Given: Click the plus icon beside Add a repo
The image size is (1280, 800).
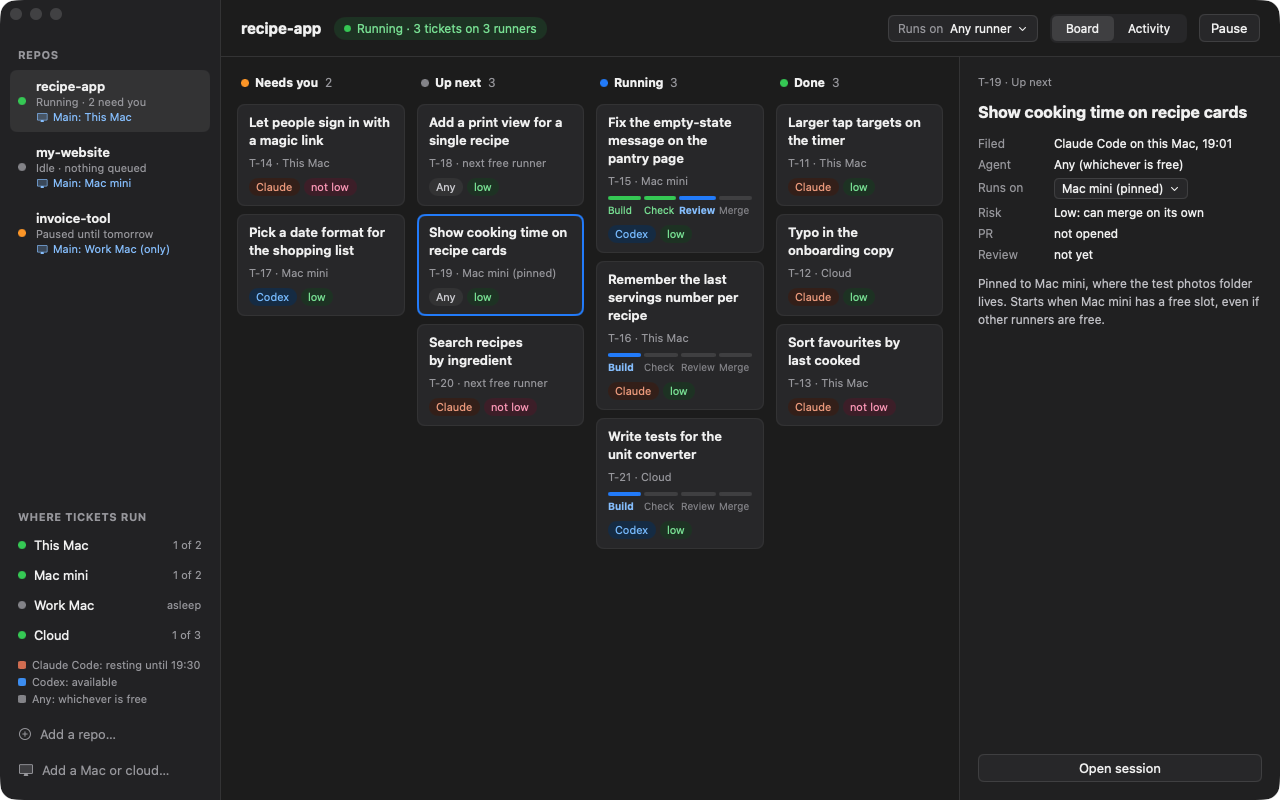Looking at the screenshot, I should tap(25, 734).
